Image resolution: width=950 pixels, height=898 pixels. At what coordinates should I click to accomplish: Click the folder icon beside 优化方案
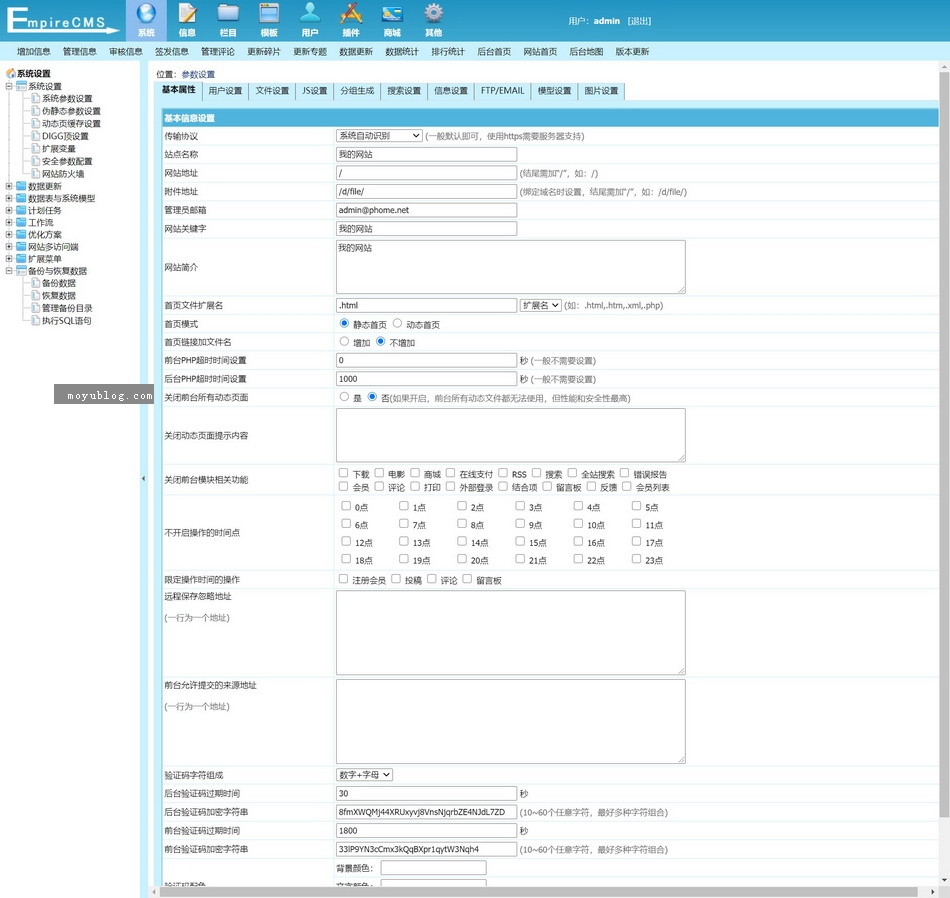pyautogui.click(x=21, y=234)
